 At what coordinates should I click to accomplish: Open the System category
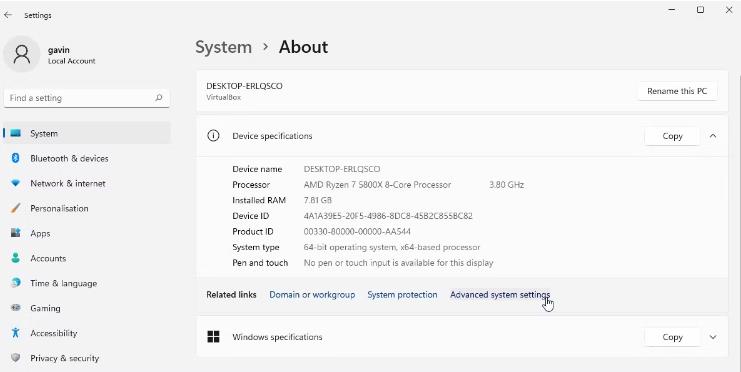pyautogui.click(x=87, y=133)
